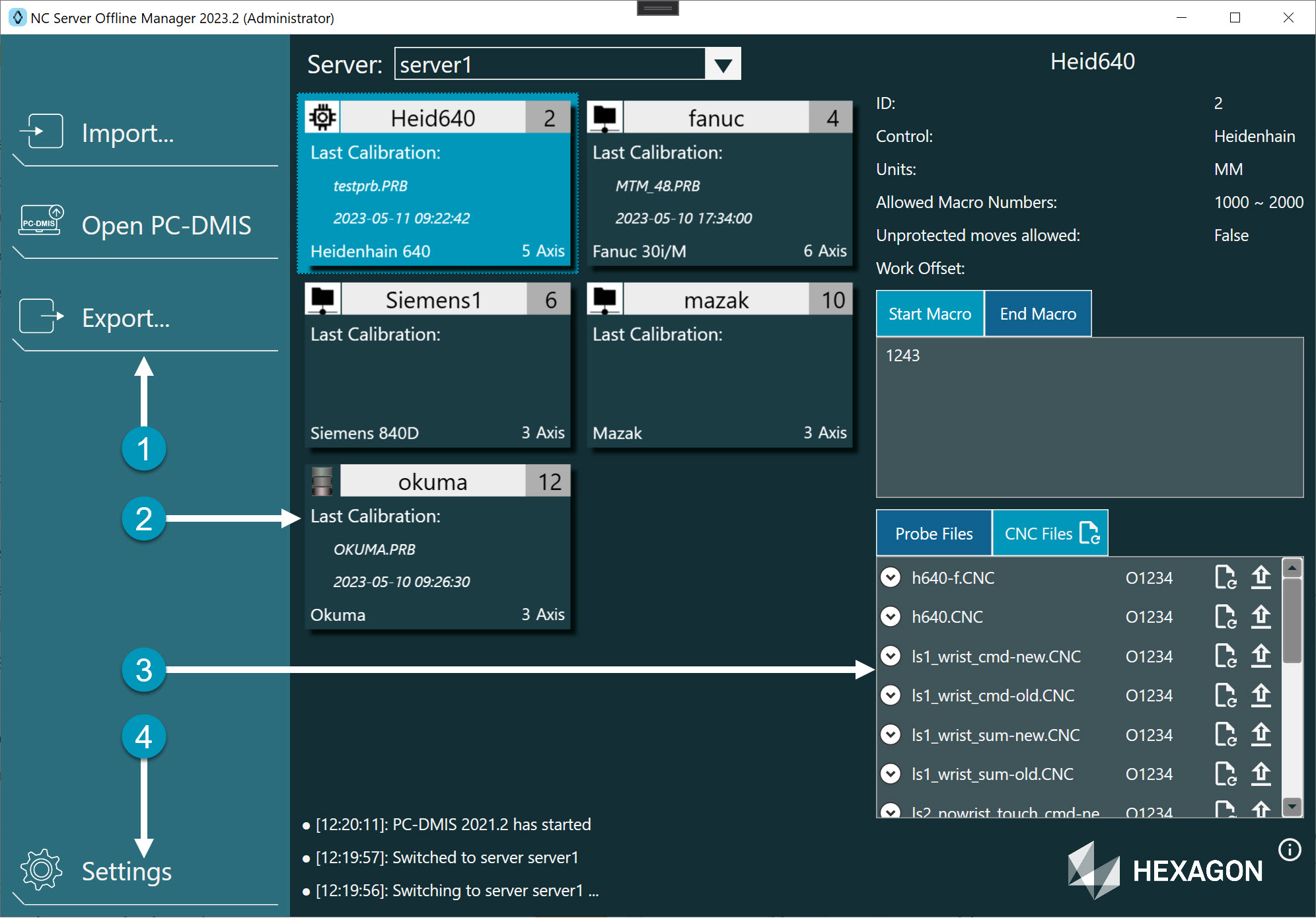
Task: Click scrollbar down arrow in file list
Action: point(1292,806)
